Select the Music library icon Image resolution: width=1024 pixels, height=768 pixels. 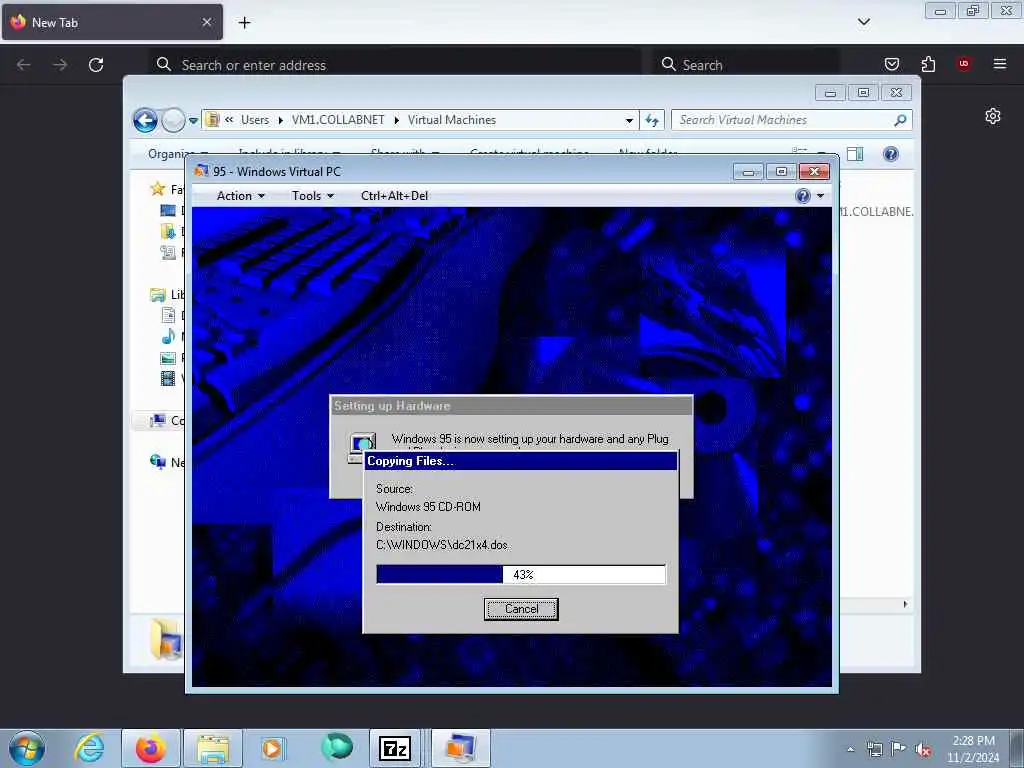[168, 336]
